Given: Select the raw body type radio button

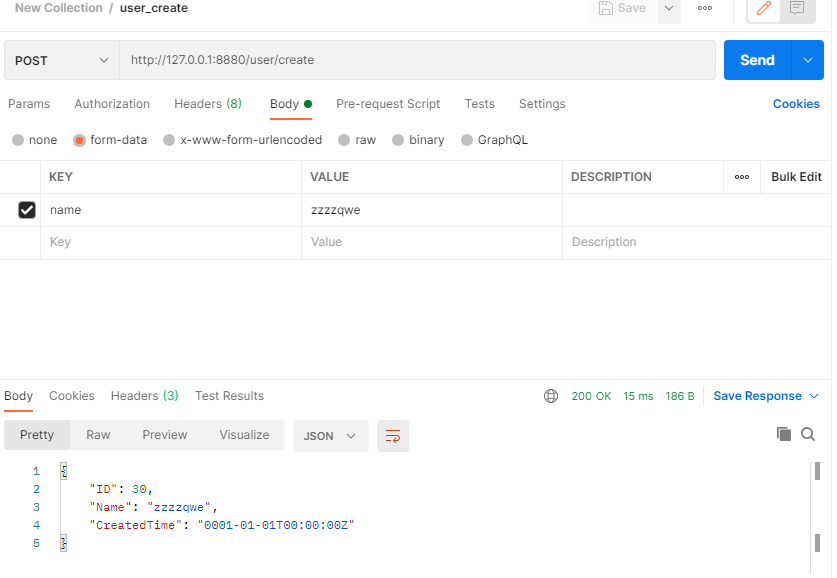Looking at the screenshot, I should [344, 140].
